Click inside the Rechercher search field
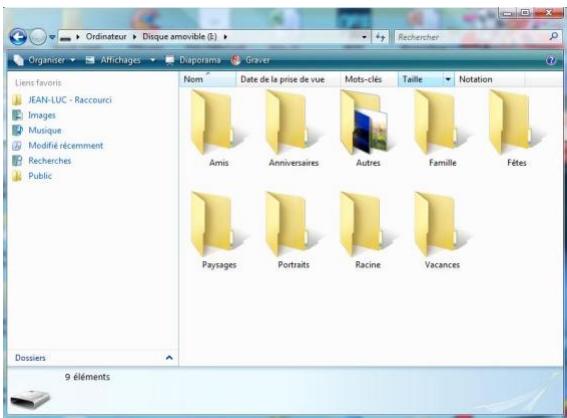Screen dimensions: 567x418 pyautogui.click(x=471, y=37)
